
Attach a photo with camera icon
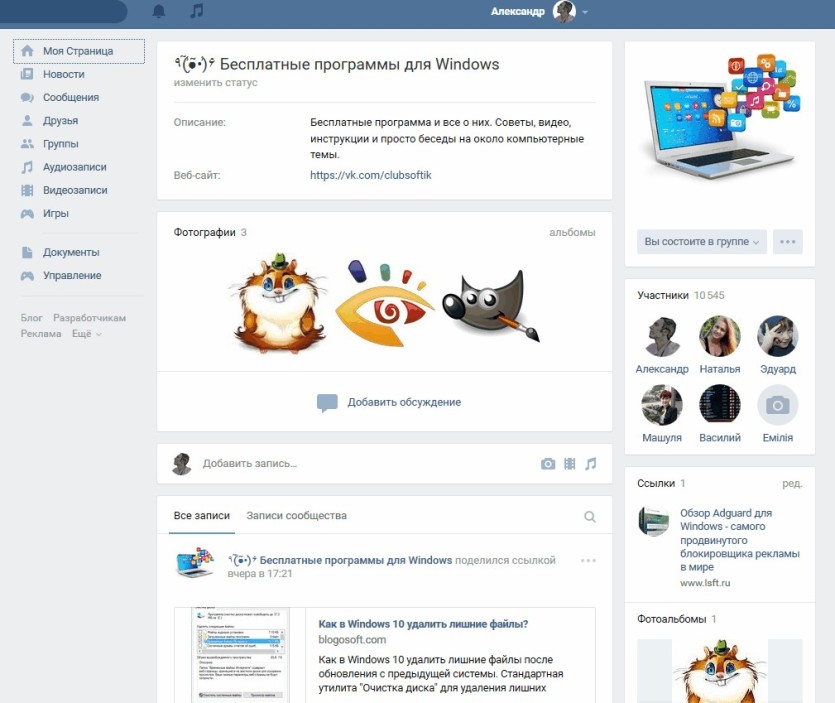[x=548, y=464]
